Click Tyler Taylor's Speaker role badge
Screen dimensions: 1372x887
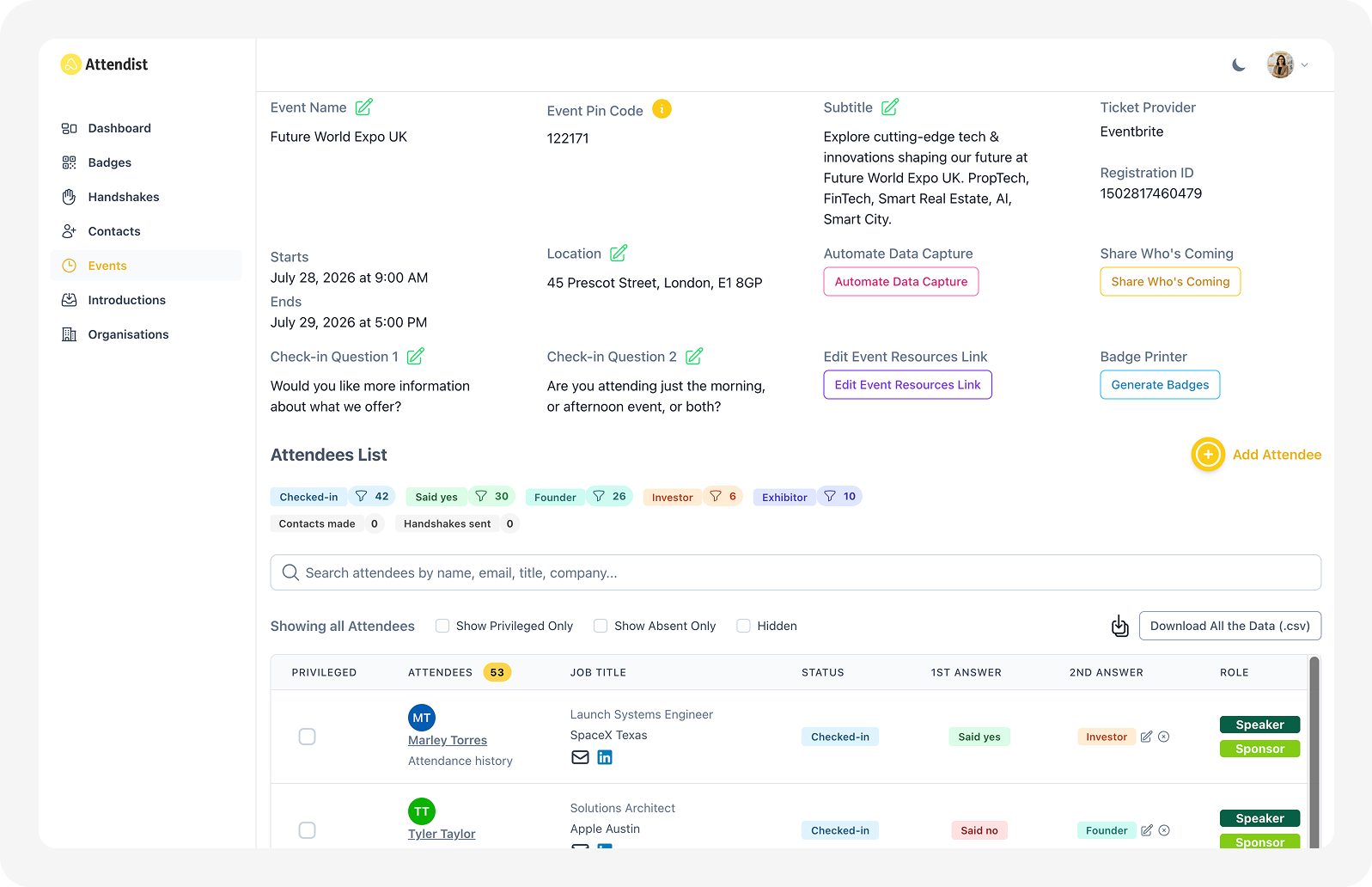coord(1259,818)
